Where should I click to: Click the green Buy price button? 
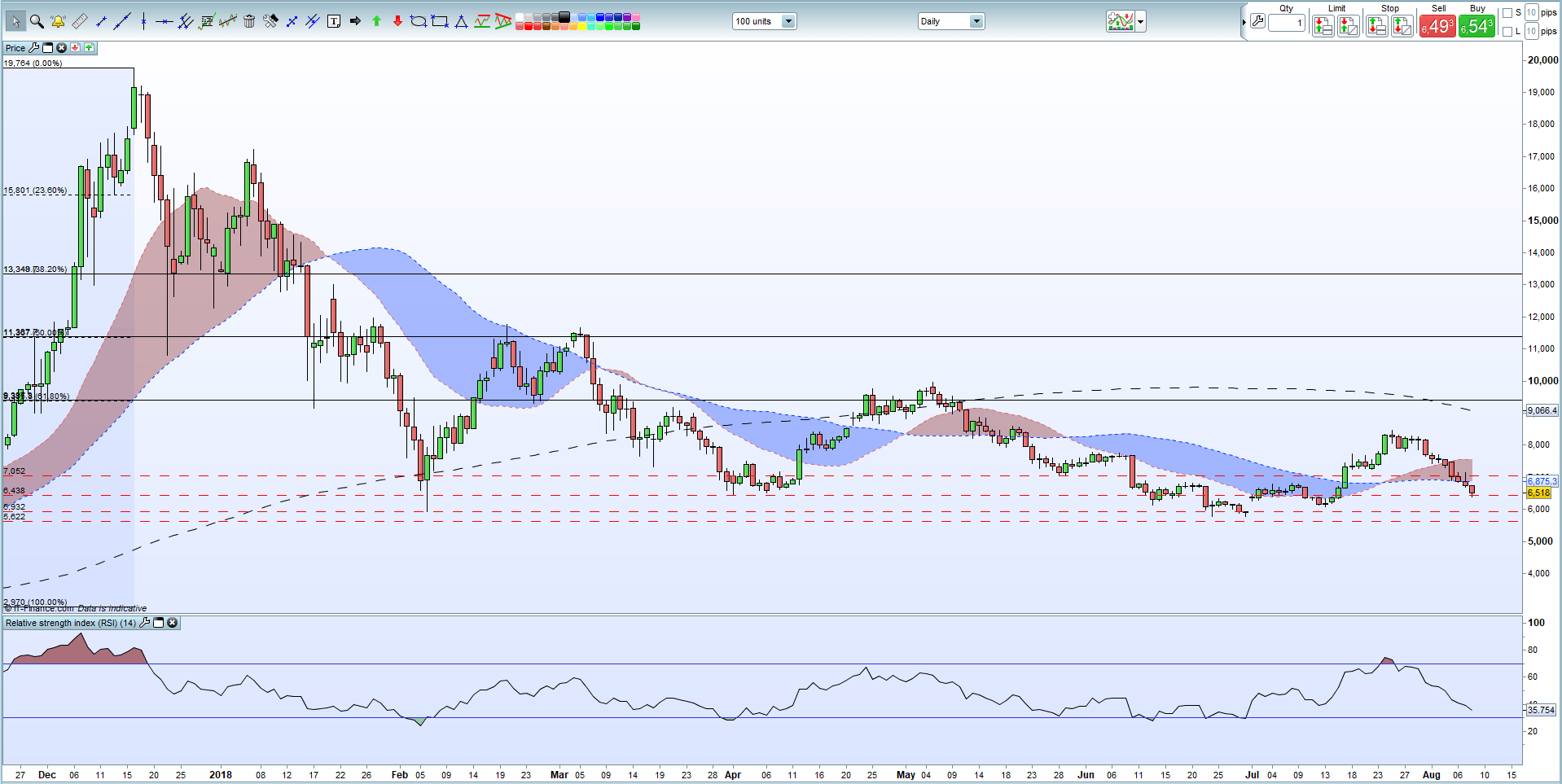1476,26
